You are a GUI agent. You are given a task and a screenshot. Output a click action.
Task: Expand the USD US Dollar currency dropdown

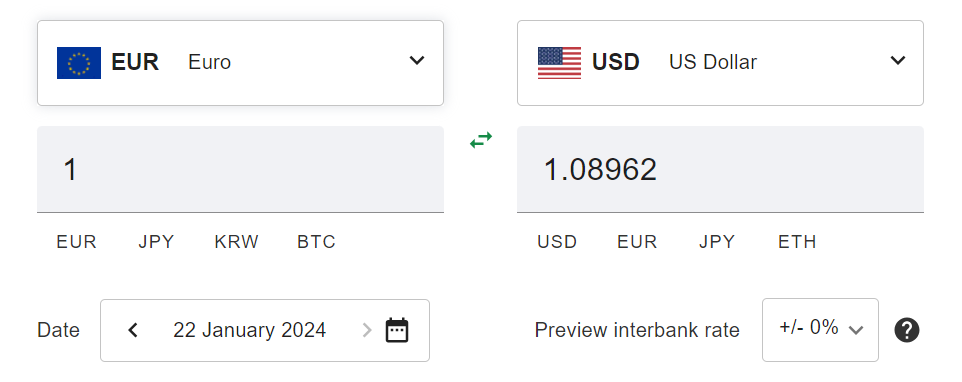pos(720,63)
